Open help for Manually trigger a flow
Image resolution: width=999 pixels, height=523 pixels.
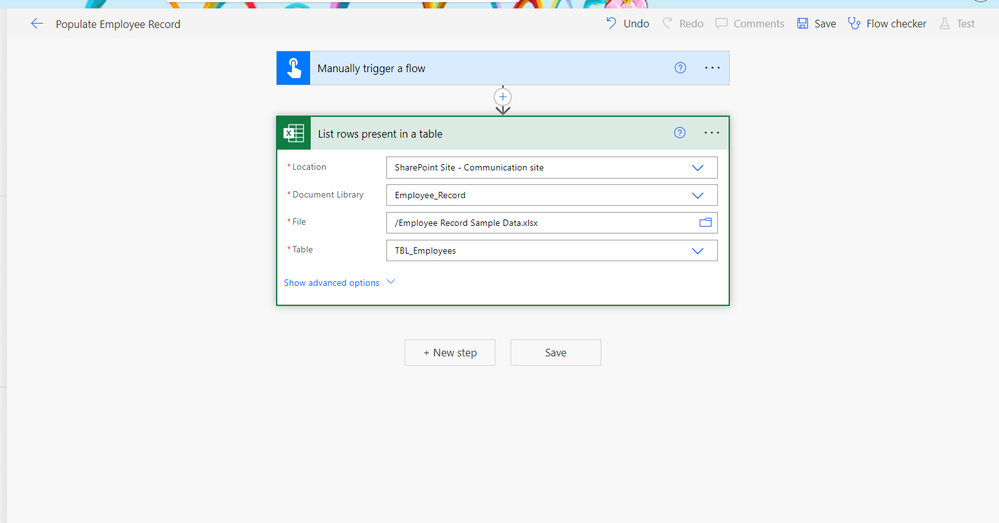tap(680, 68)
